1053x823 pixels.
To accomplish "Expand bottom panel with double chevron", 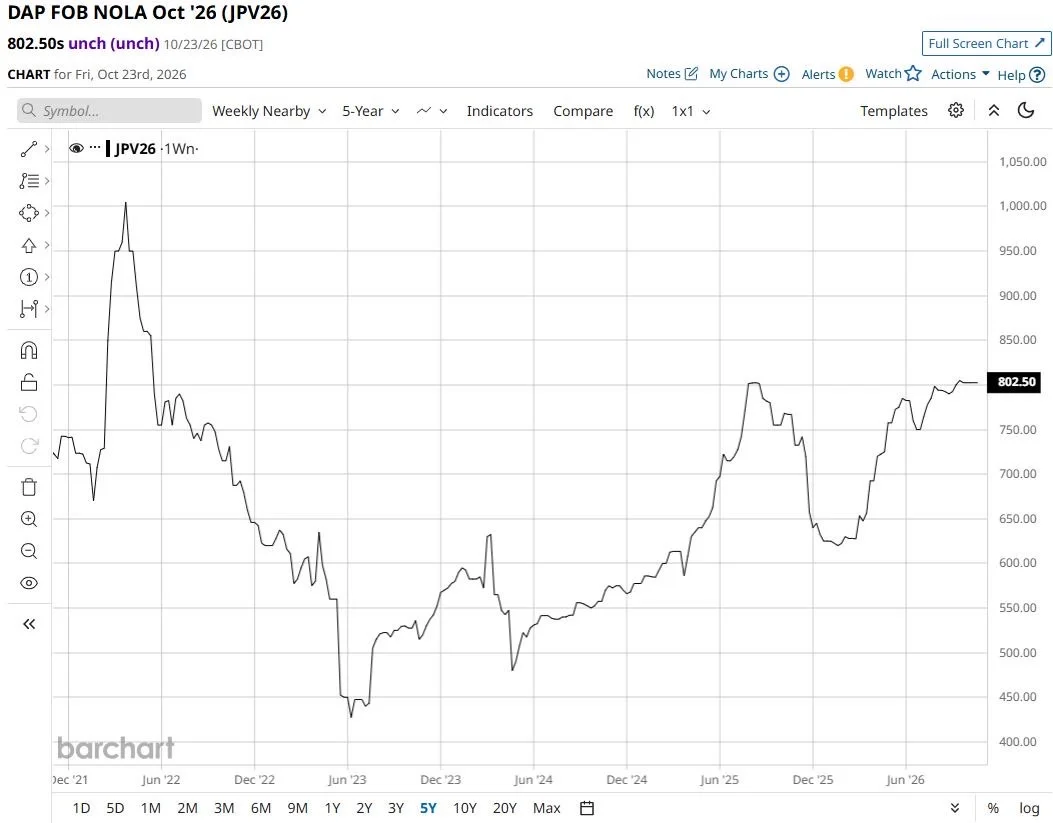I will pyautogui.click(x=955, y=808).
